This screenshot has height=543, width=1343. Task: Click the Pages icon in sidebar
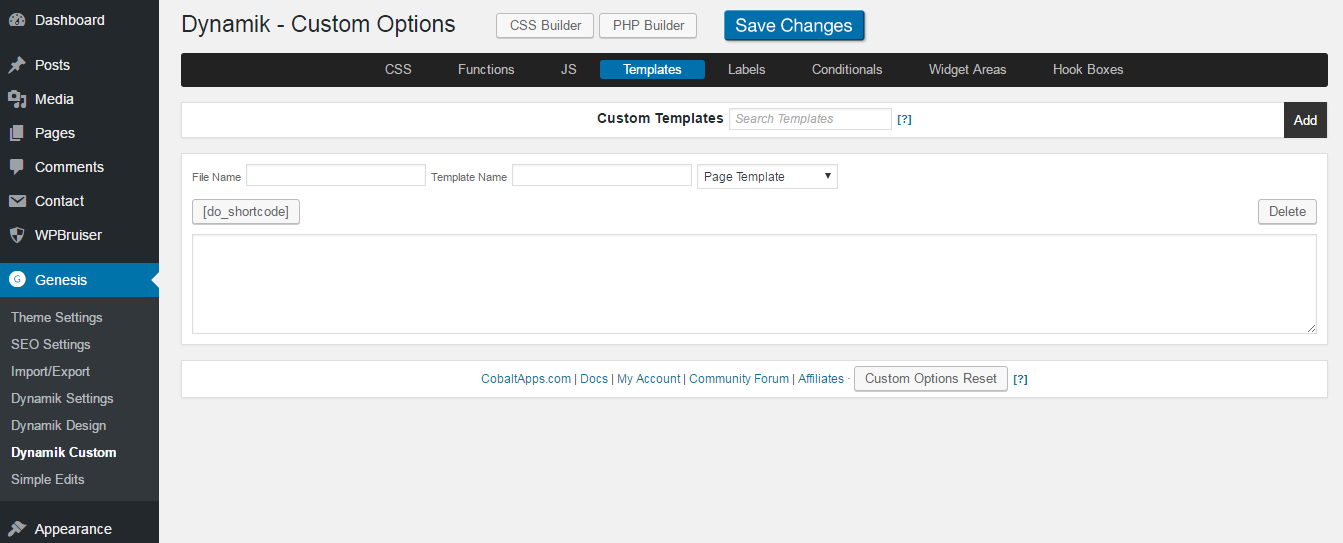tap(17, 133)
